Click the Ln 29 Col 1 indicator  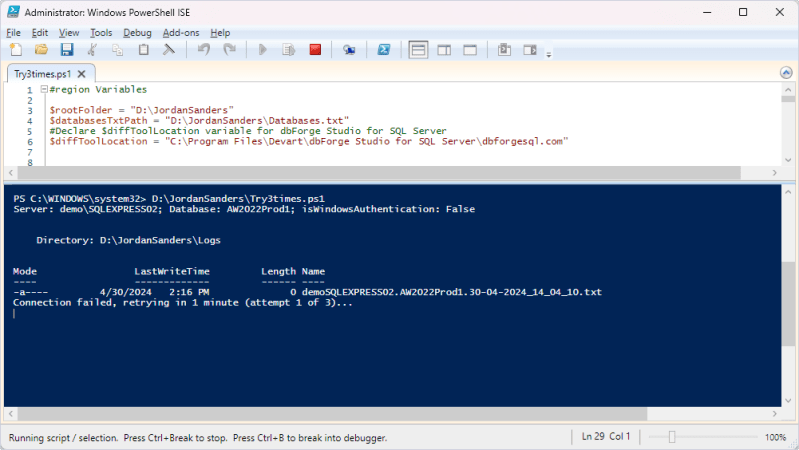coord(606,437)
